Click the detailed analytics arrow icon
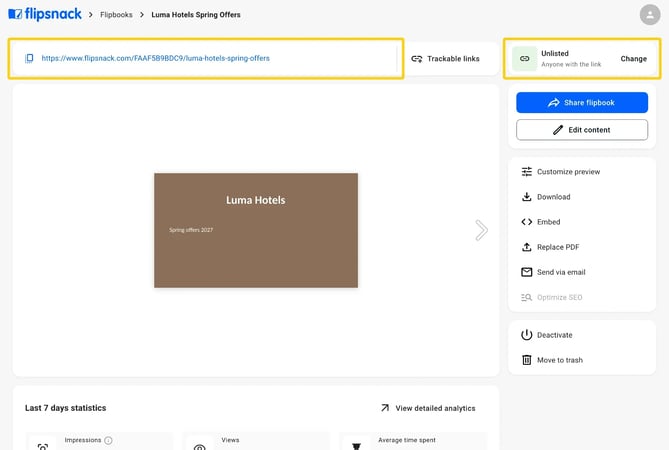The height and width of the screenshot is (450, 669). [385, 408]
